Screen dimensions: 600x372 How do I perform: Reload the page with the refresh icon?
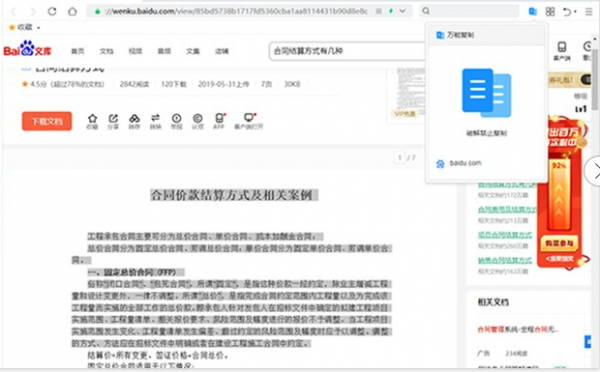pos(52,11)
